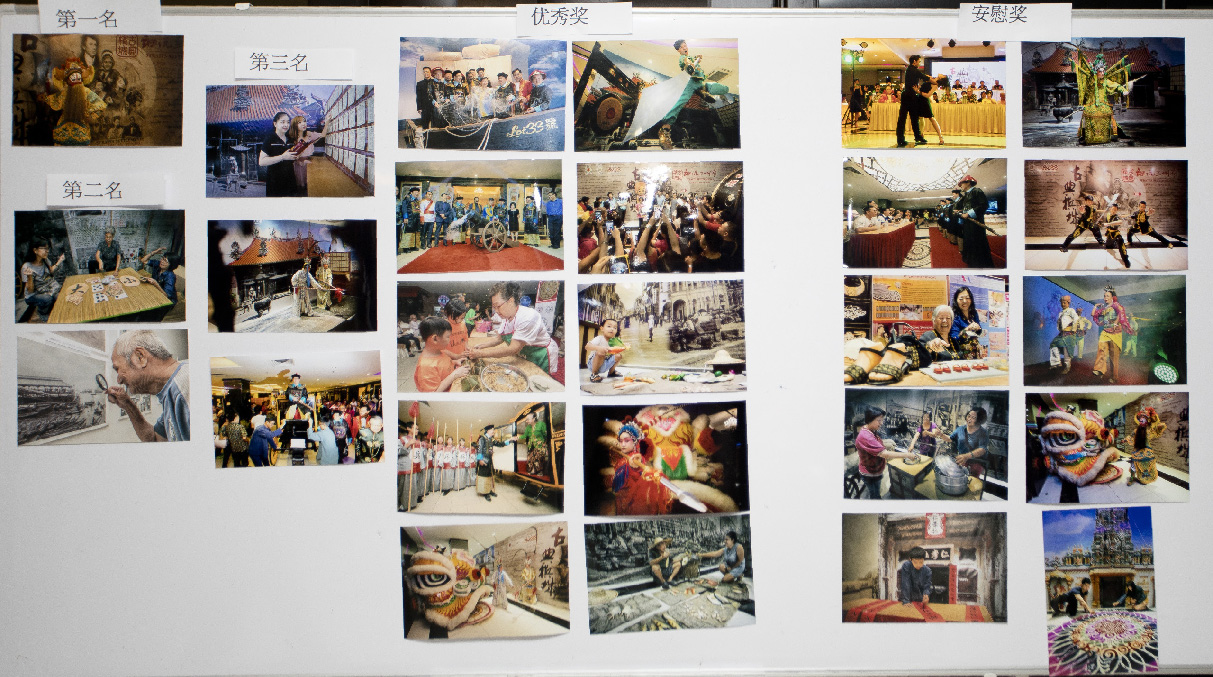
Task: Select the 第三名 opera performers at temple photo
Action: point(292,276)
